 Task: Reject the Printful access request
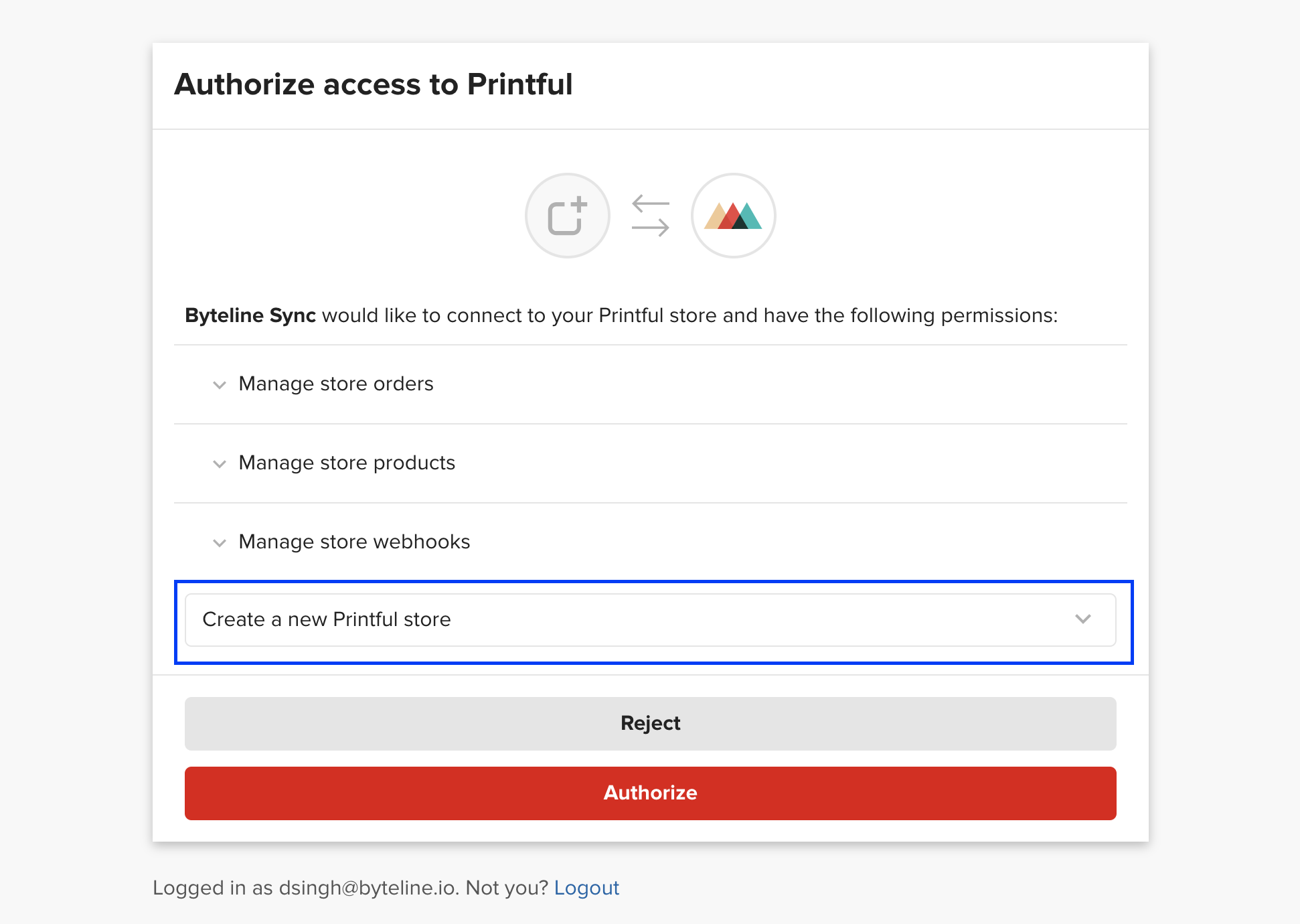coord(650,723)
